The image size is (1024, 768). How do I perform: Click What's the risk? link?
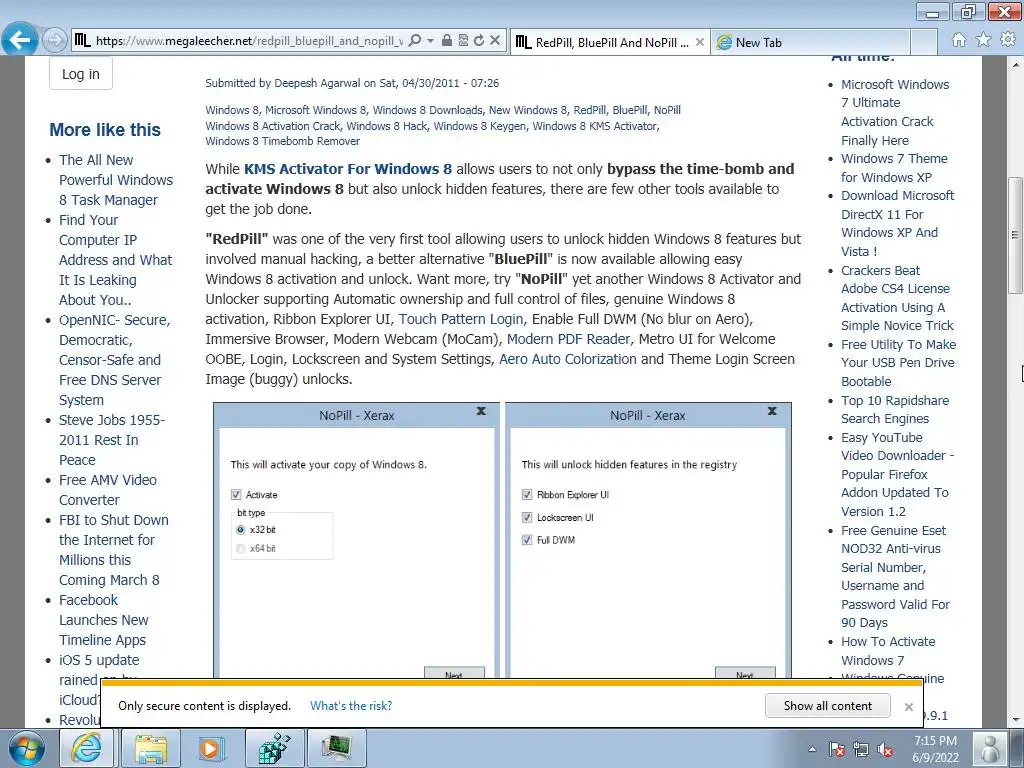click(x=351, y=706)
